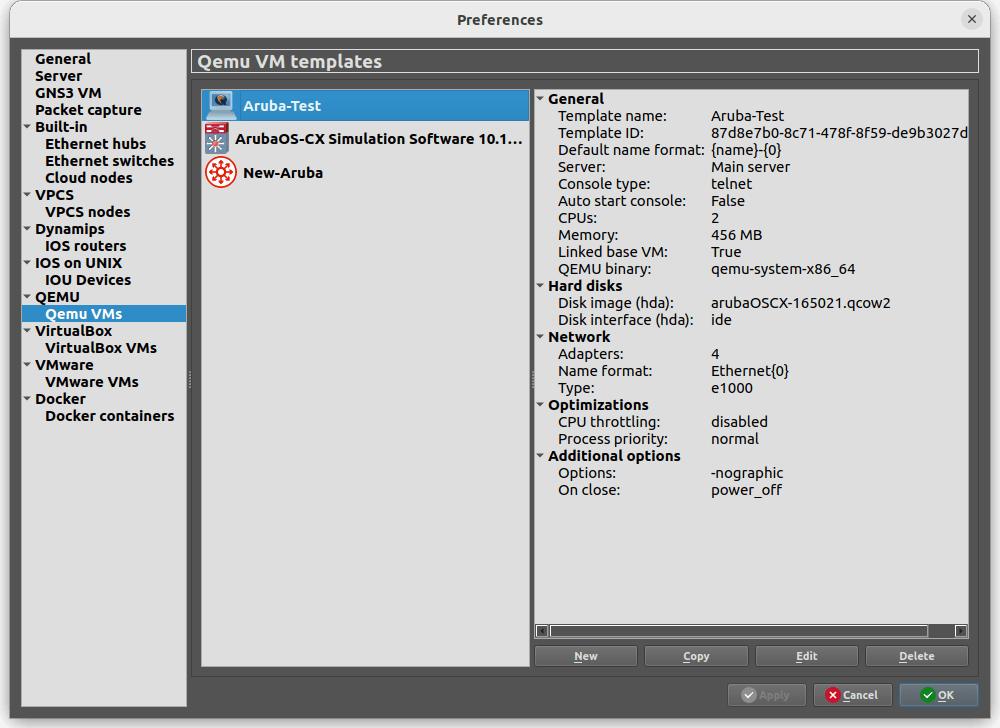The height and width of the screenshot is (728, 1000).
Task: Open VirtualBox VMs preferences
Action: pyautogui.click(x=103, y=347)
